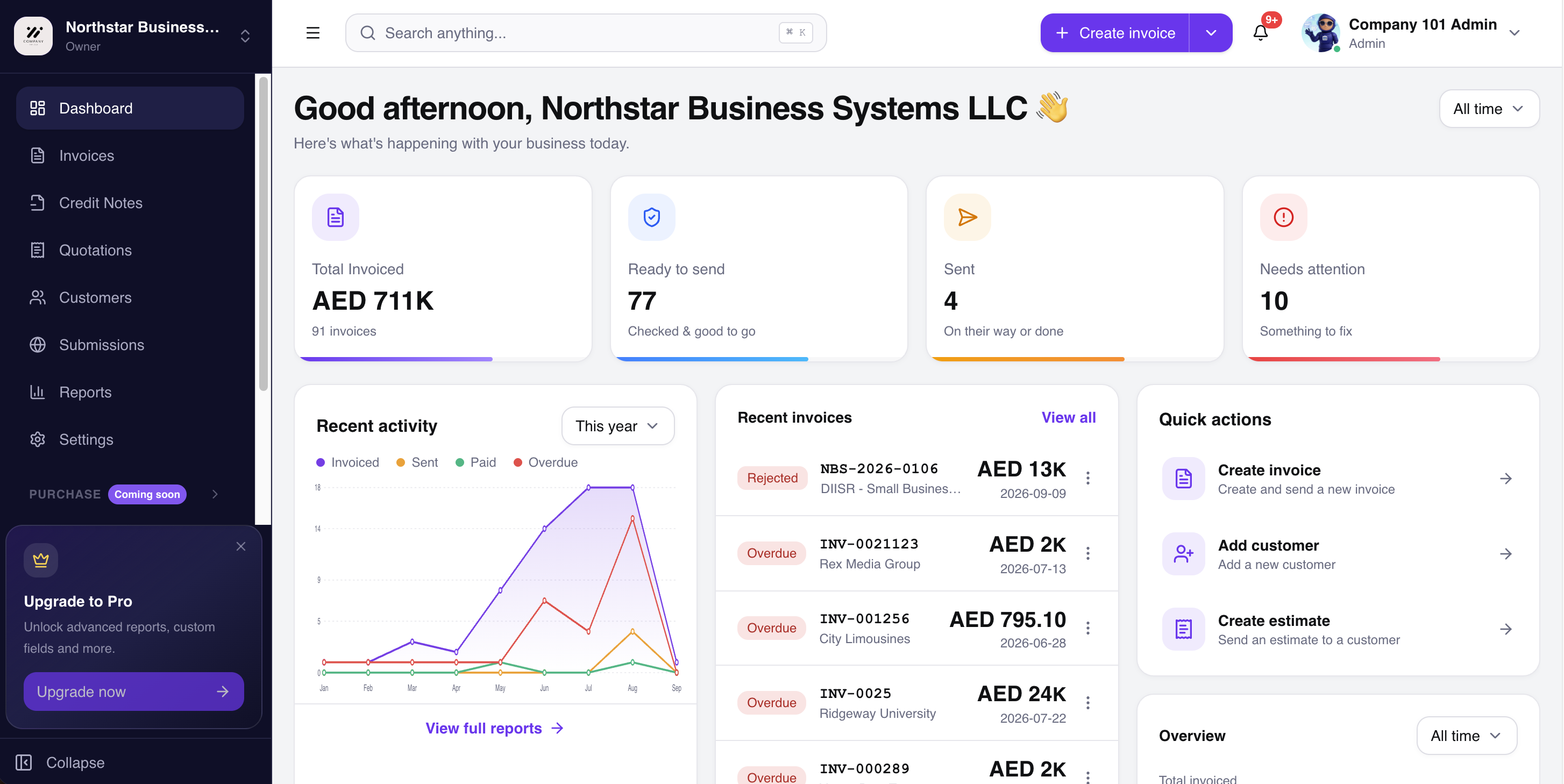
Task: Expand the Purchase section chevron
Action: [215, 494]
